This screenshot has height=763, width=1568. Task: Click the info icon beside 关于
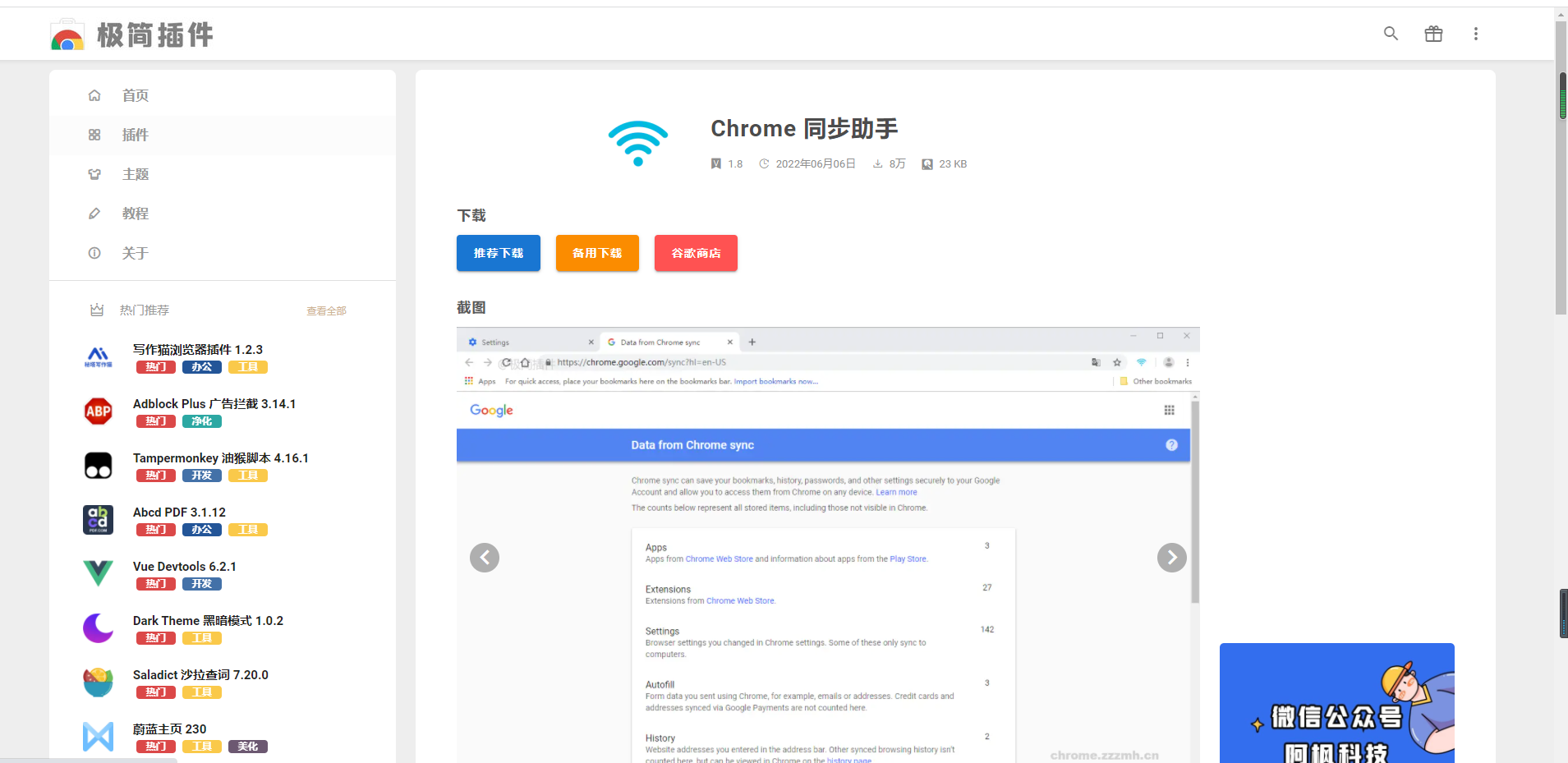click(x=94, y=253)
